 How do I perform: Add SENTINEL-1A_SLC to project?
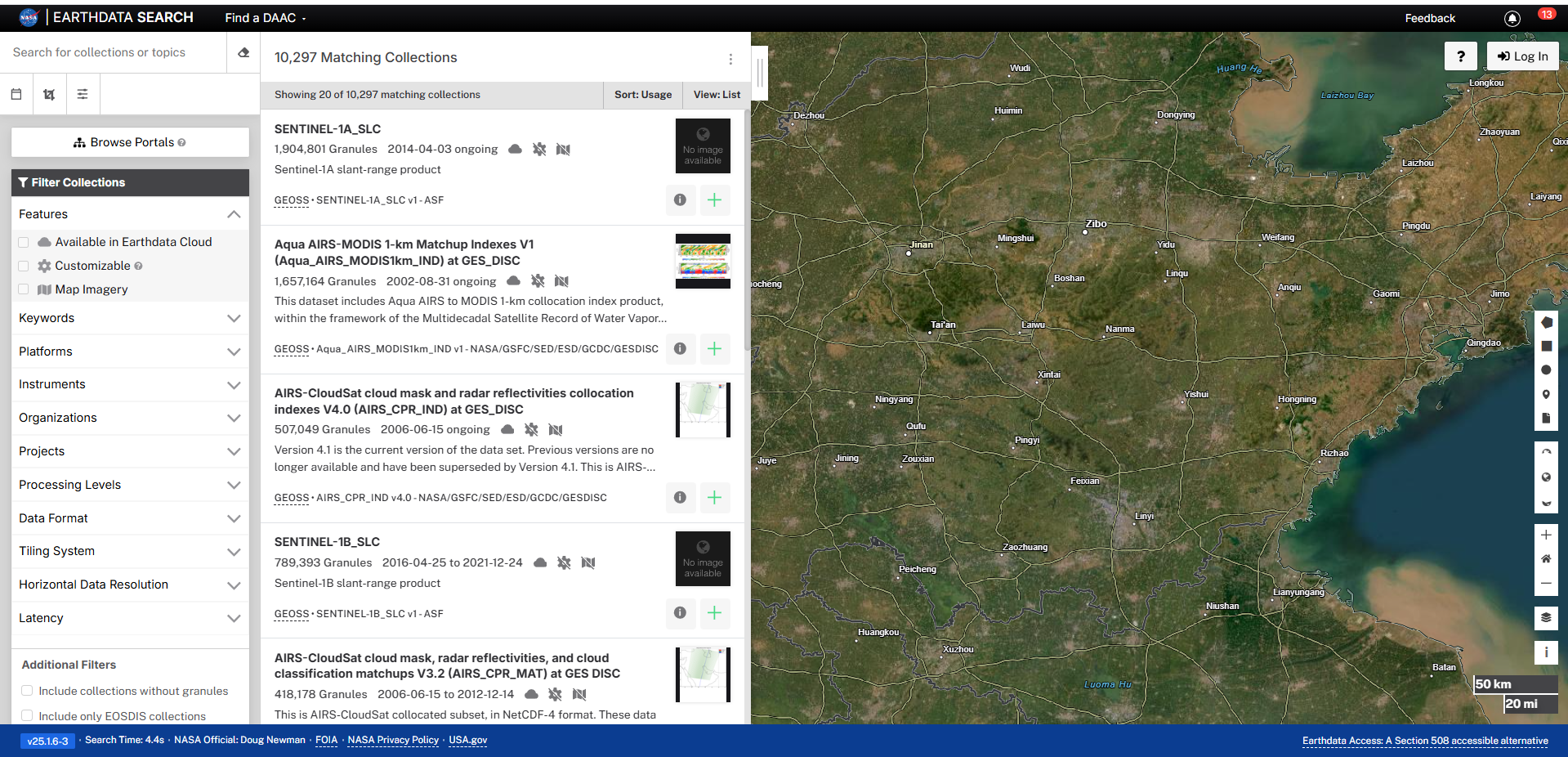coord(714,199)
